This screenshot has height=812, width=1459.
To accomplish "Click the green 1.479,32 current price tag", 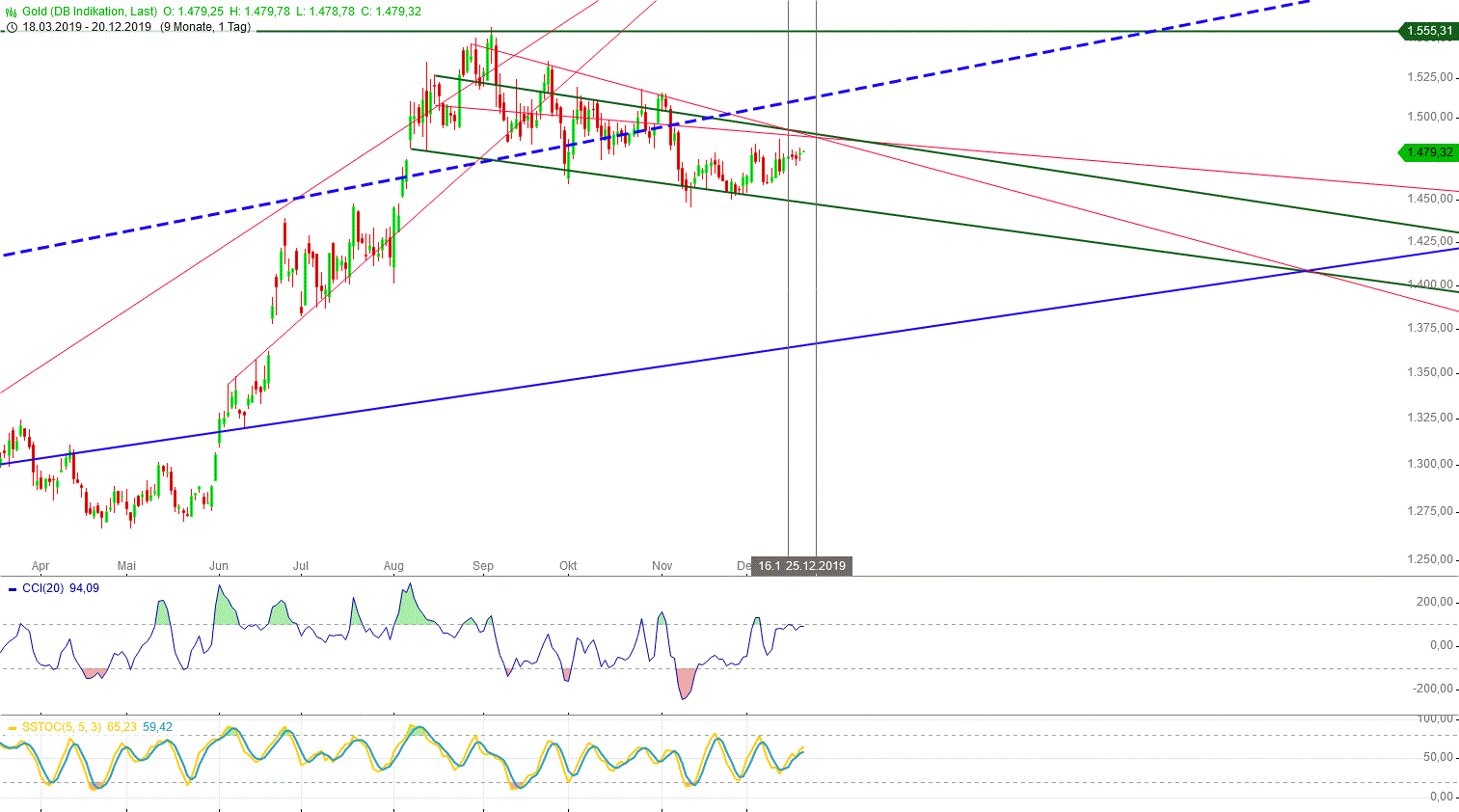I will [x=1428, y=152].
